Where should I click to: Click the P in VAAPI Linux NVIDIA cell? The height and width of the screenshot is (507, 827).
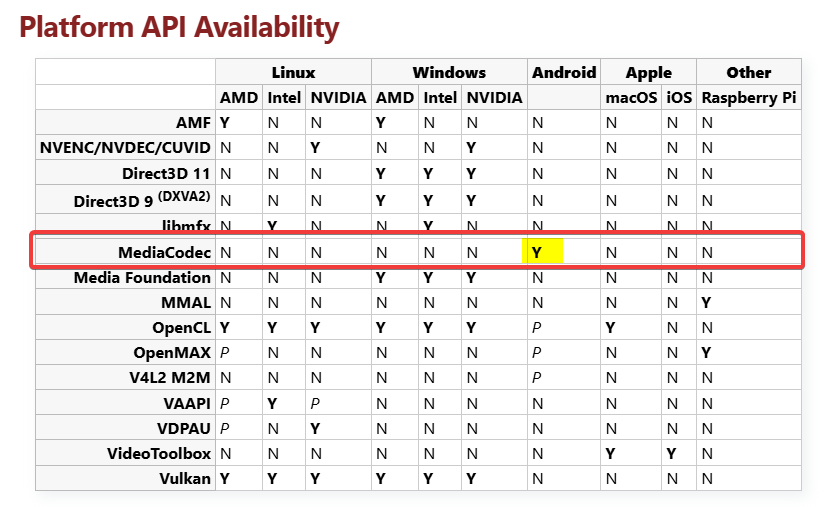(315, 403)
